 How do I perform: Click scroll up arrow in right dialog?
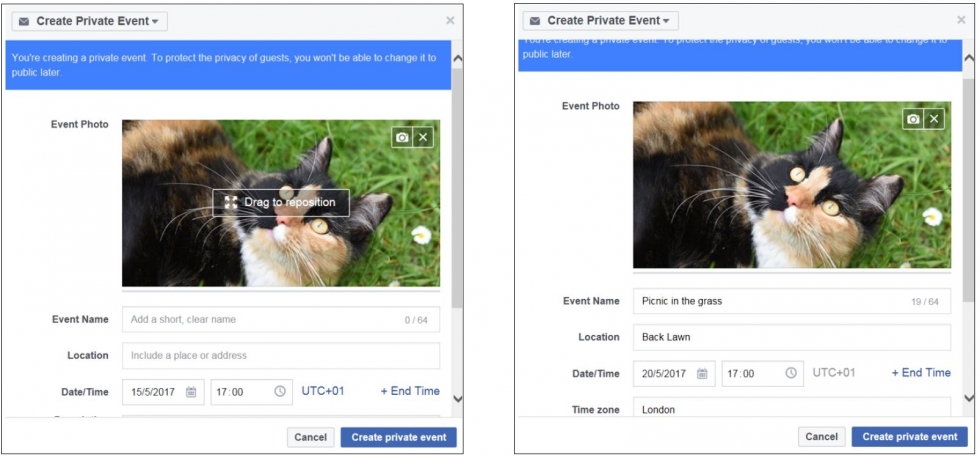click(969, 57)
